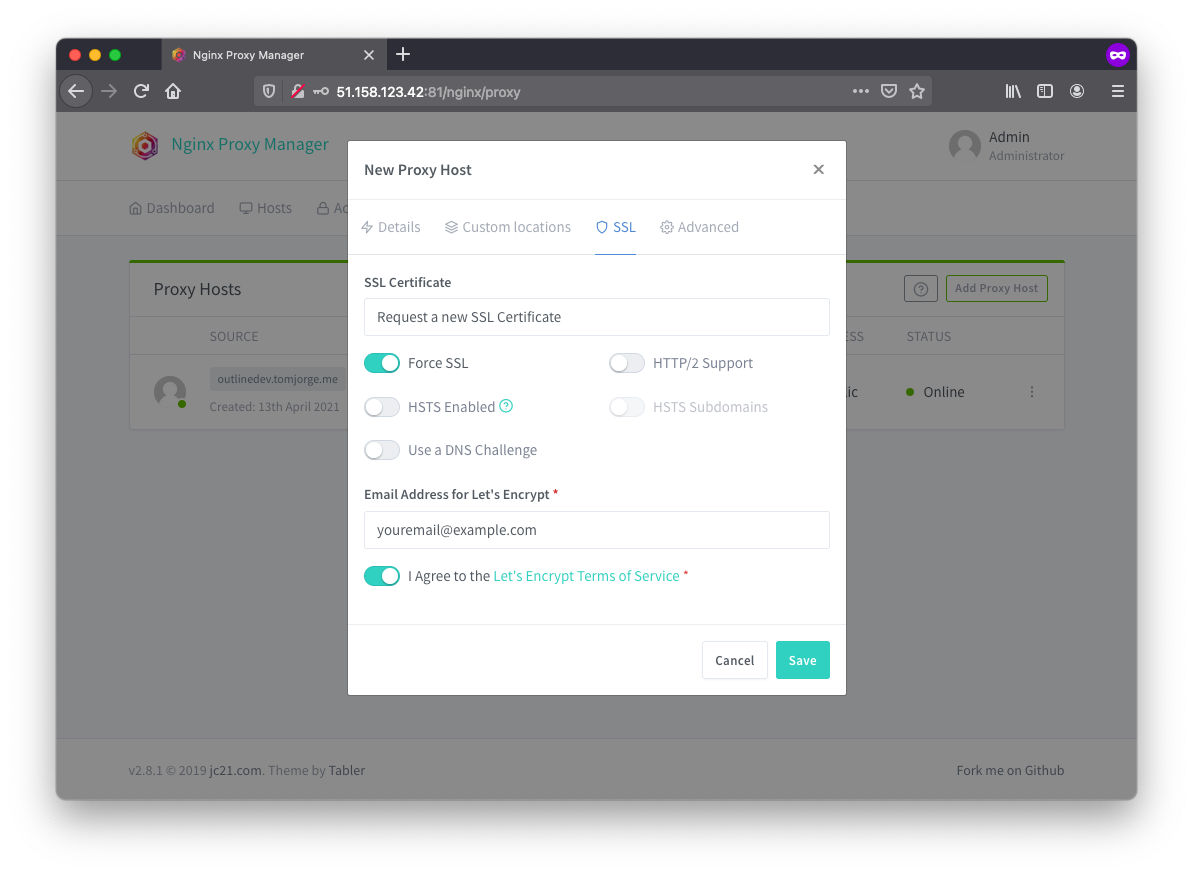Click the Add Proxy Host button
Image resolution: width=1193 pixels, height=874 pixels.
[997, 289]
